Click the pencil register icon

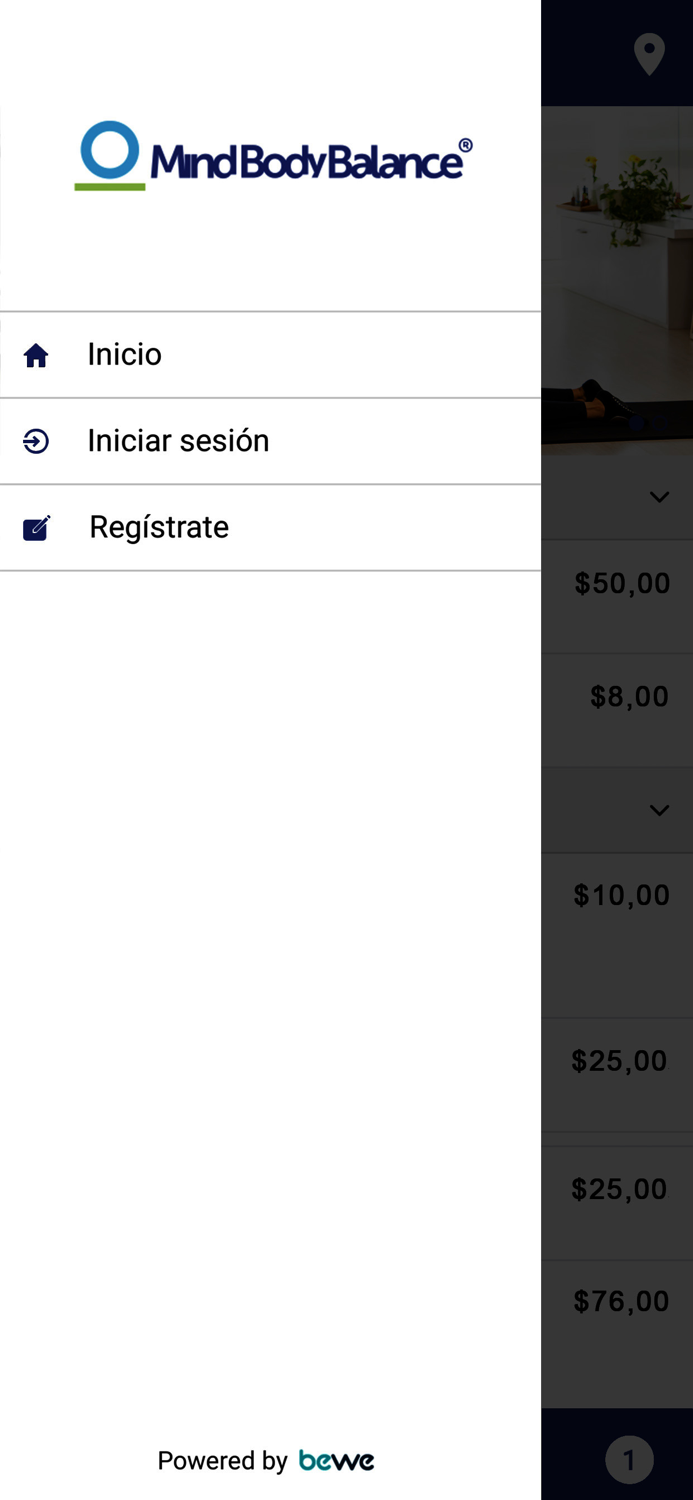pos(37,527)
